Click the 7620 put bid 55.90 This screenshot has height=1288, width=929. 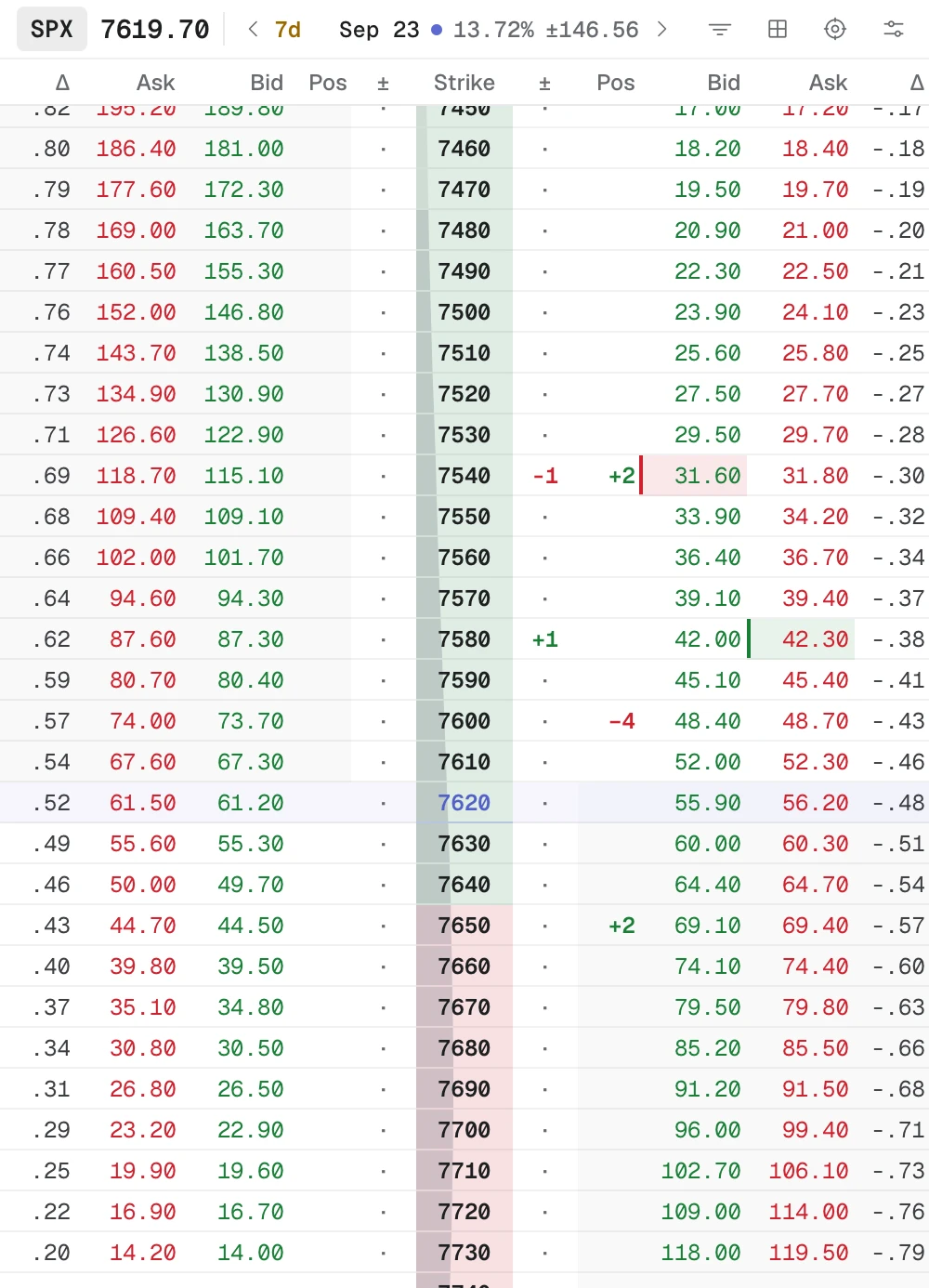708,803
